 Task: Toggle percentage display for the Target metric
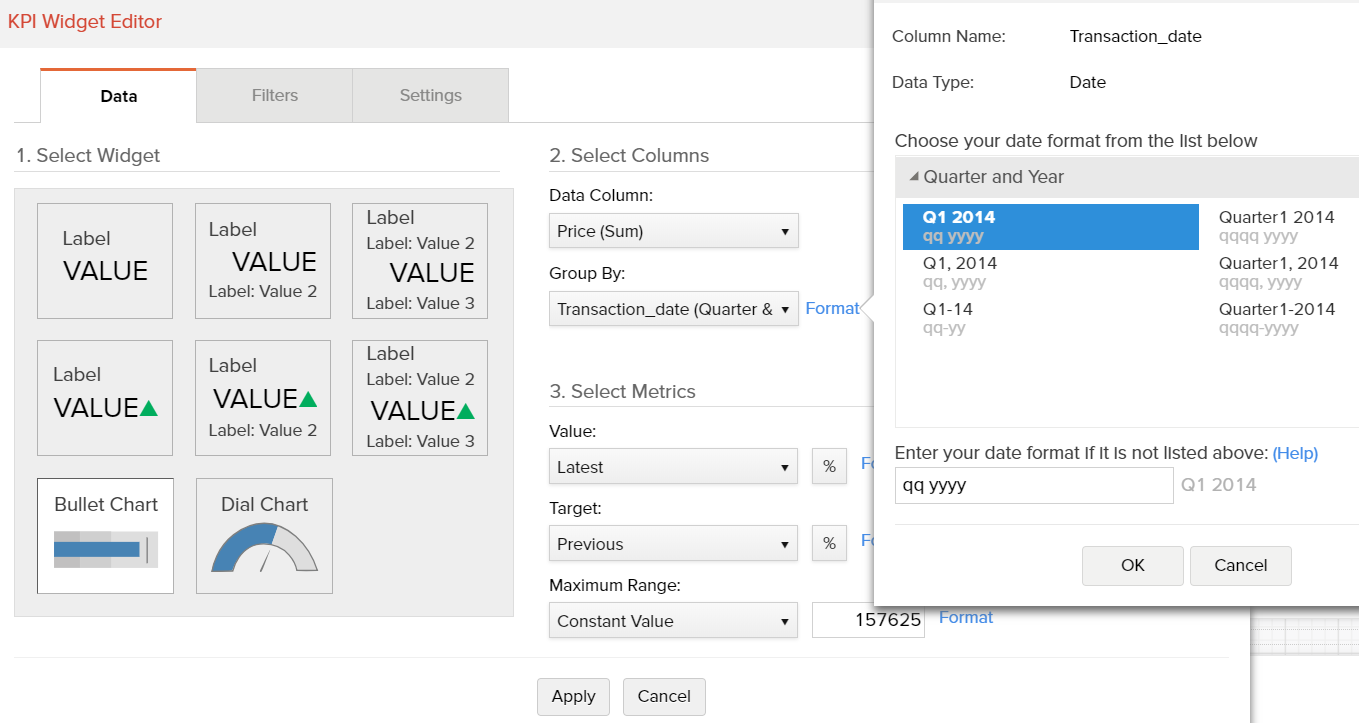click(829, 543)
